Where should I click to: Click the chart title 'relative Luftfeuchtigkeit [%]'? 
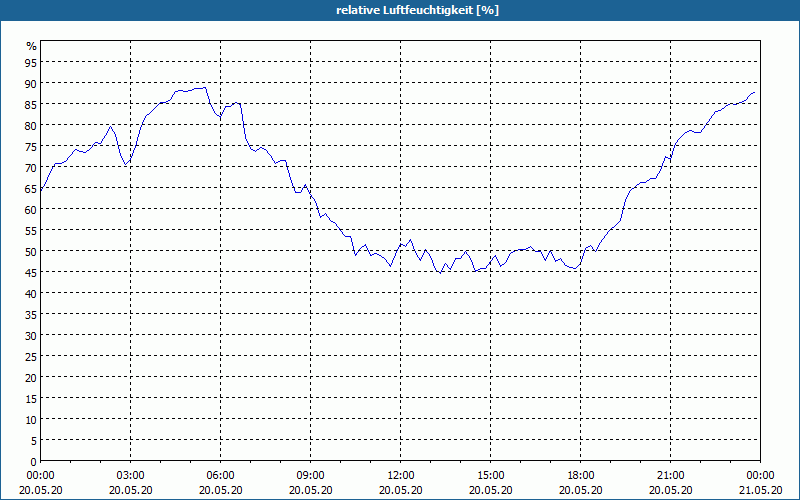(417, 10)
